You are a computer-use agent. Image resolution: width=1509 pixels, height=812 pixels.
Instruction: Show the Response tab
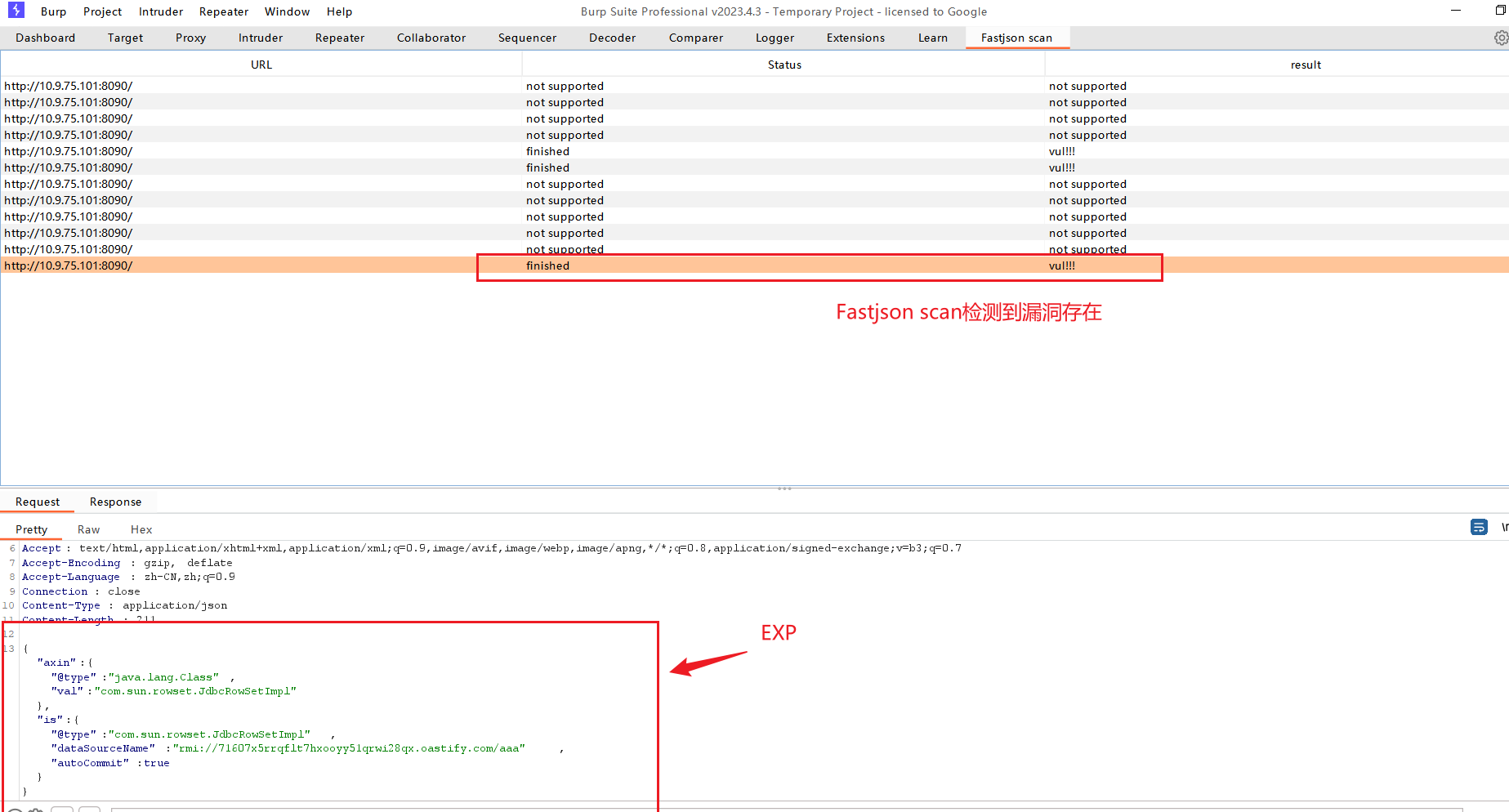coord(115,502)
